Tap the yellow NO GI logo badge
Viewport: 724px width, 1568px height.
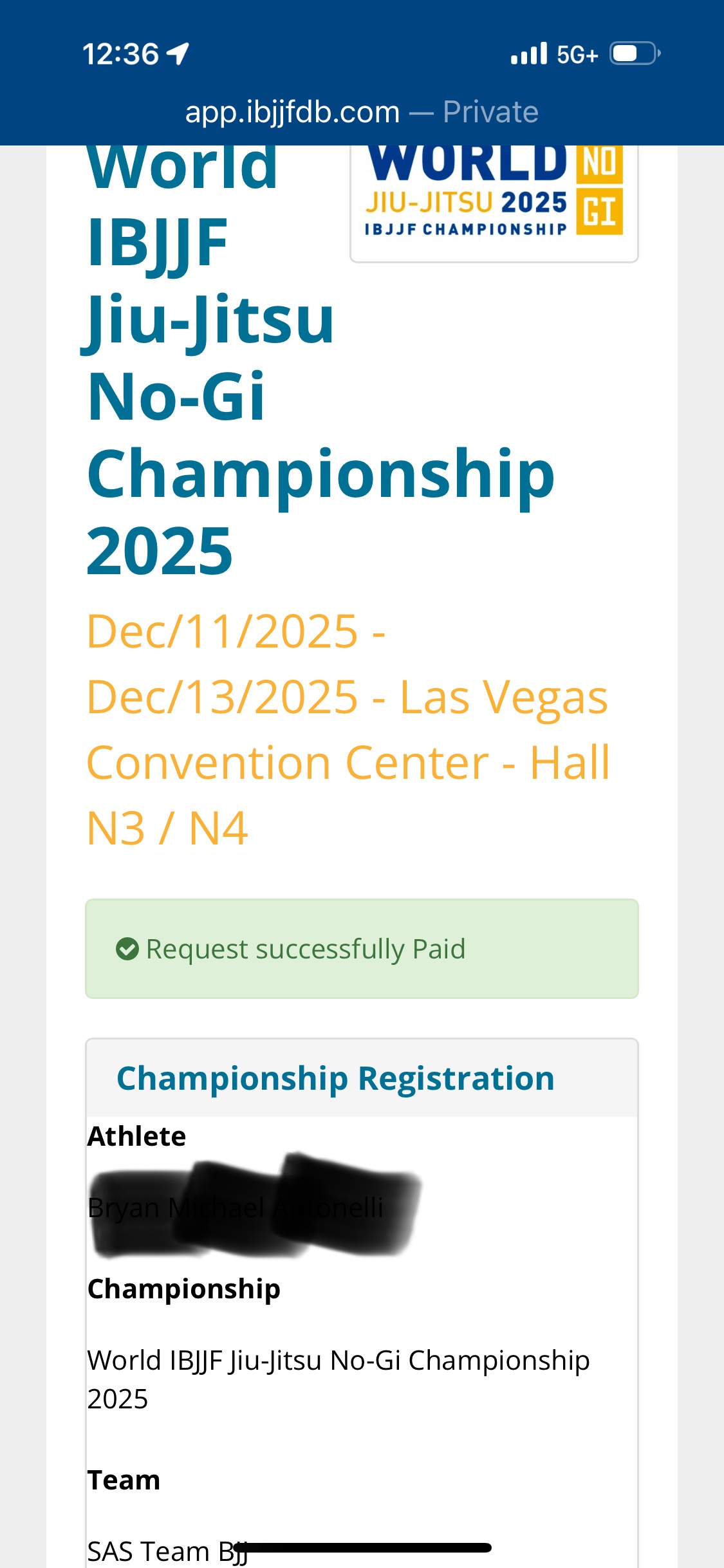[x=599, y=191]
